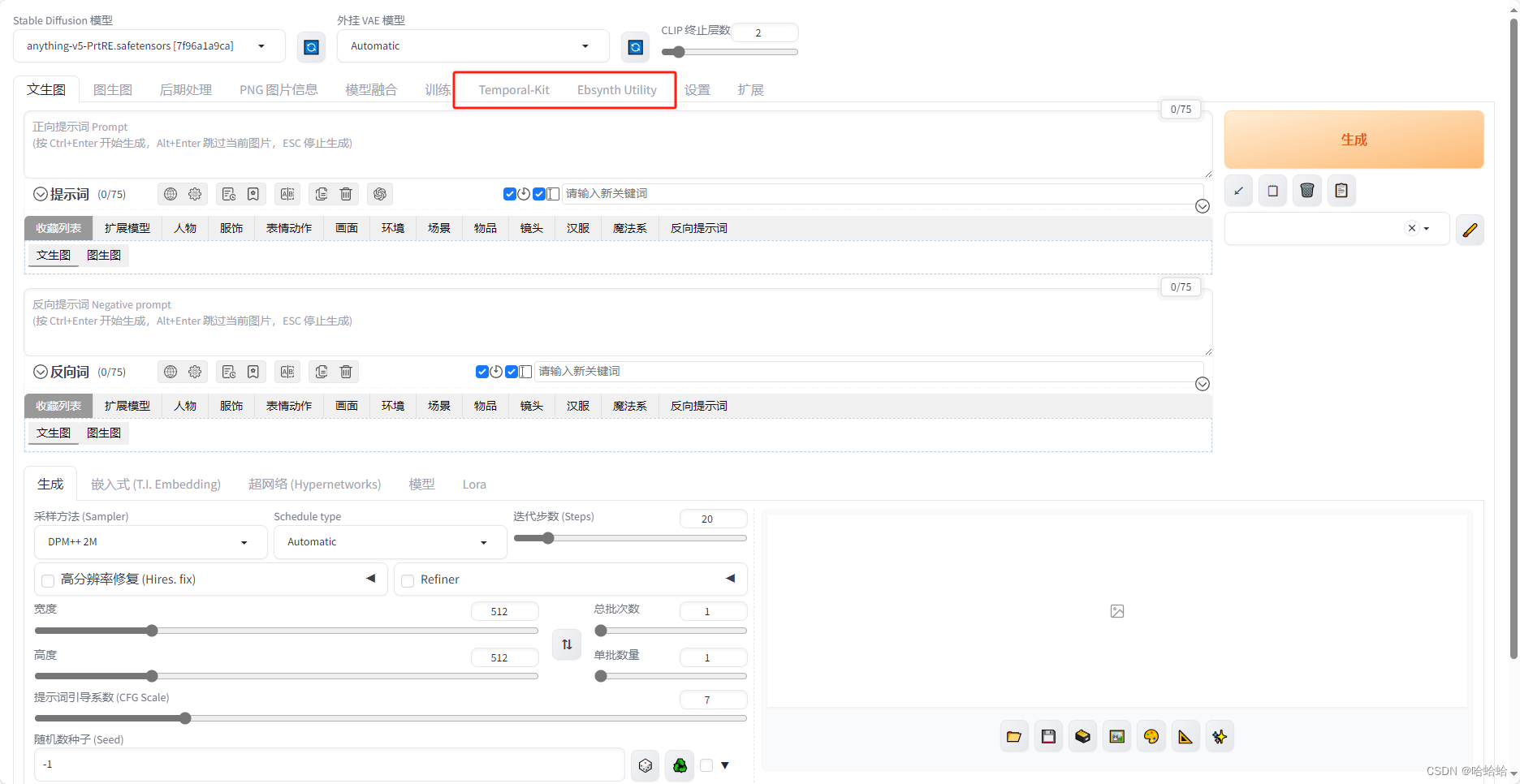Image resolution: width=1520 pixels, height=784 pixels.
Task: Focus the 随机数种子 Seed input field
Action: click(x=330, y=765)
